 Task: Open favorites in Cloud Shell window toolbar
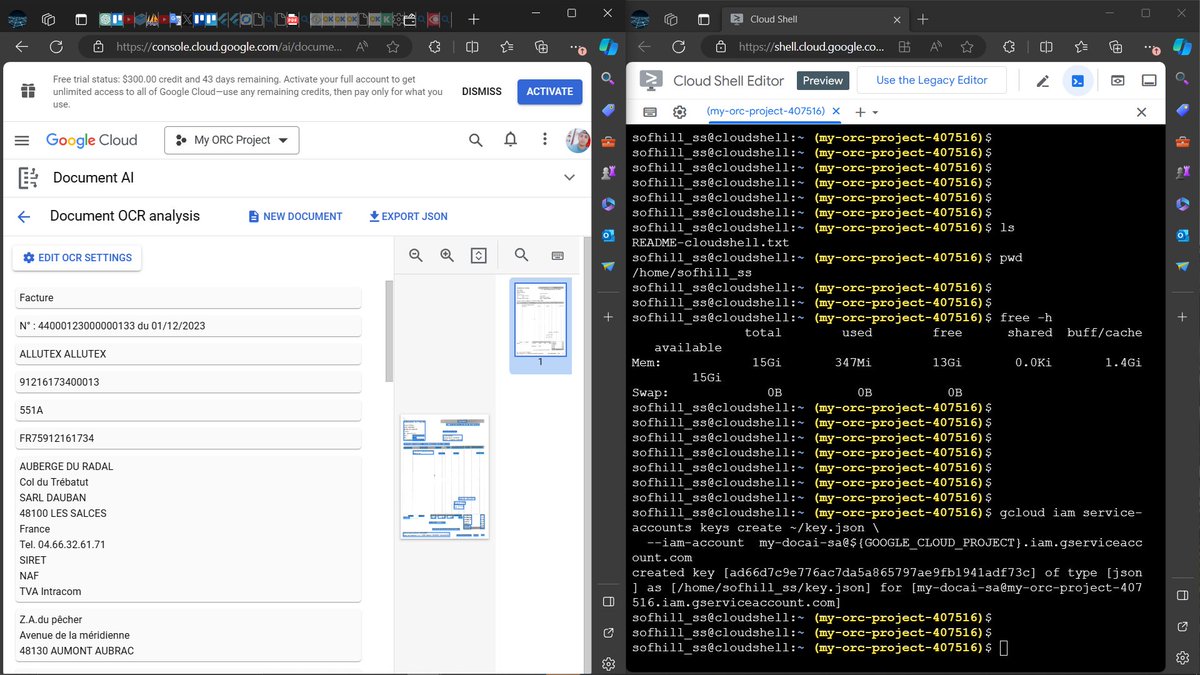1082,47
